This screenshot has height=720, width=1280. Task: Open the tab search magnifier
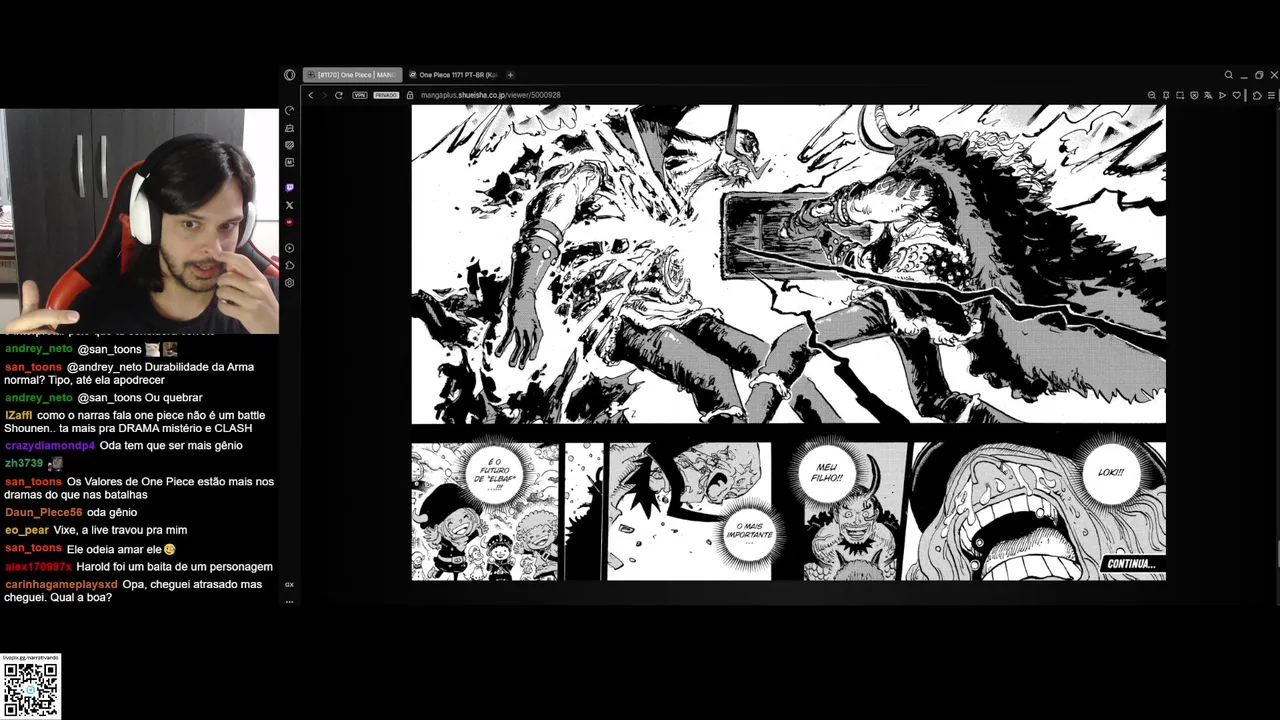pyautogui.click(x=1229, y=75)
